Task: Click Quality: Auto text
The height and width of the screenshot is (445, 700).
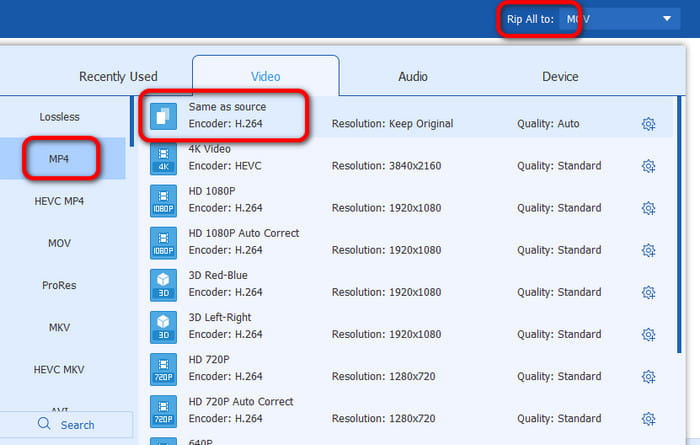Action: 548,124
